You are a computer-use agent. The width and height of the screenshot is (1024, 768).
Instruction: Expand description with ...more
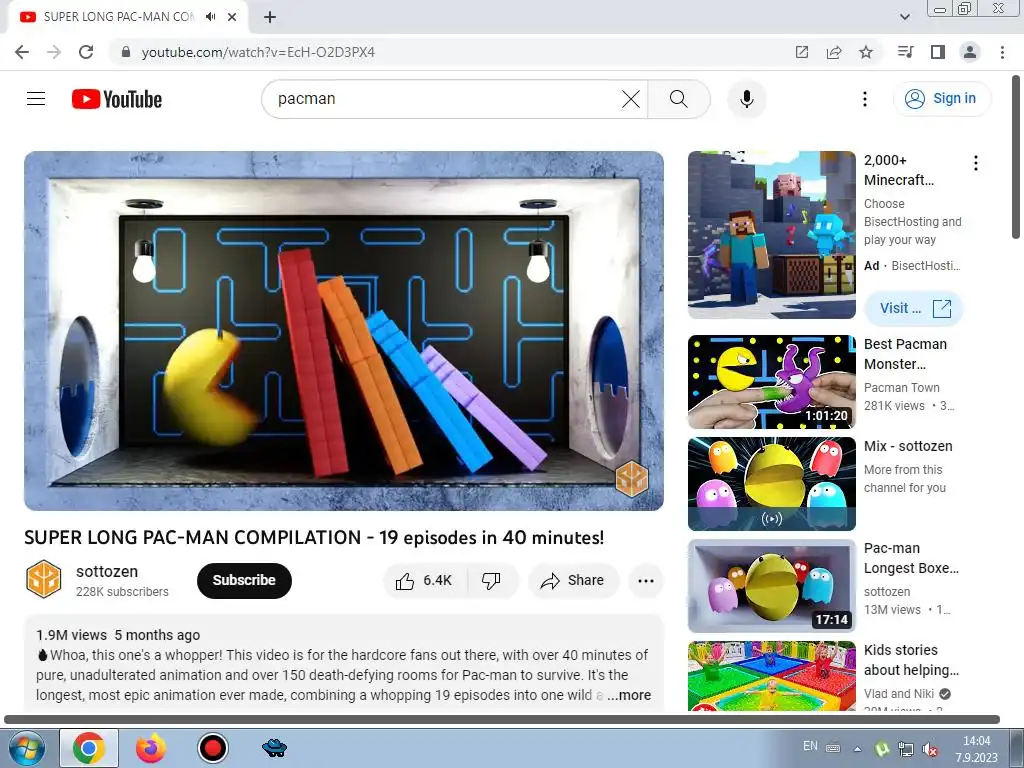click(x=629, y=695)
